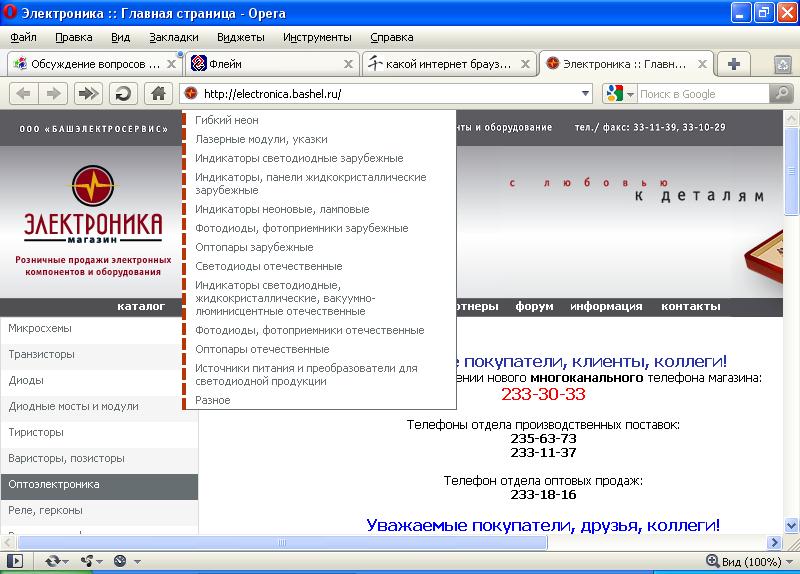Select Разное in the submenu
800x574 pixels.
click(213, 401)
